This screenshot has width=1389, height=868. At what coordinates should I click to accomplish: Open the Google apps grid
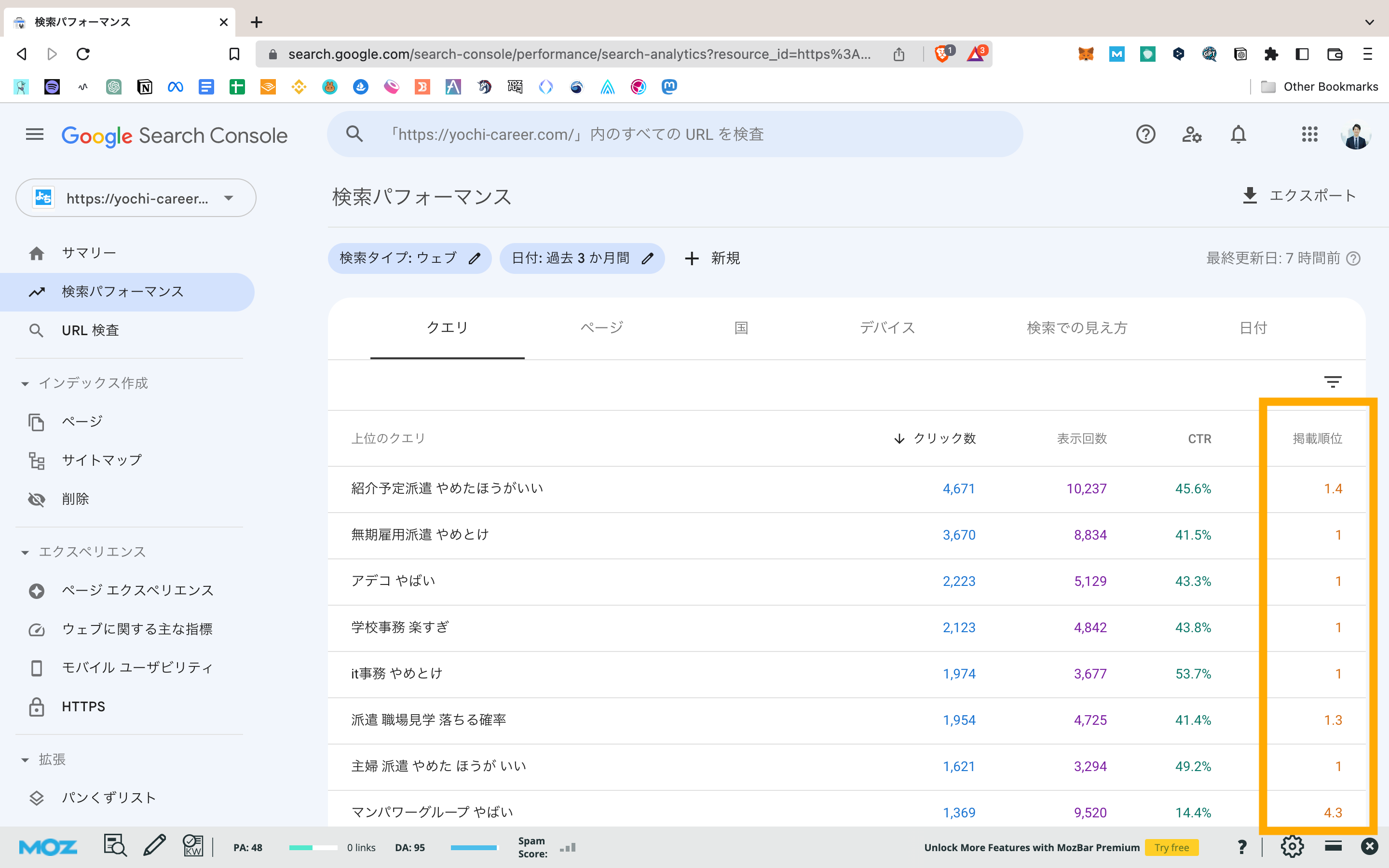click(x=1309, y=135)
